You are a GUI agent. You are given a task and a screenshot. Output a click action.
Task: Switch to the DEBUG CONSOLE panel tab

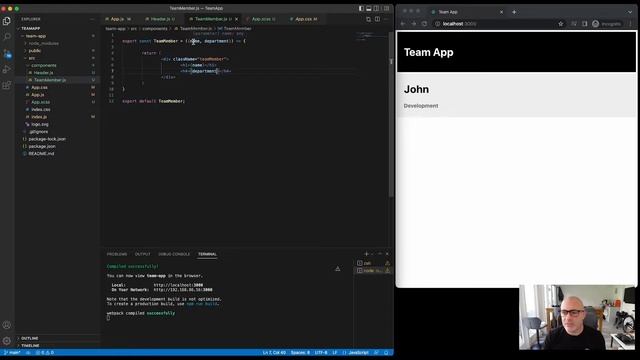[x=174, y=254]
